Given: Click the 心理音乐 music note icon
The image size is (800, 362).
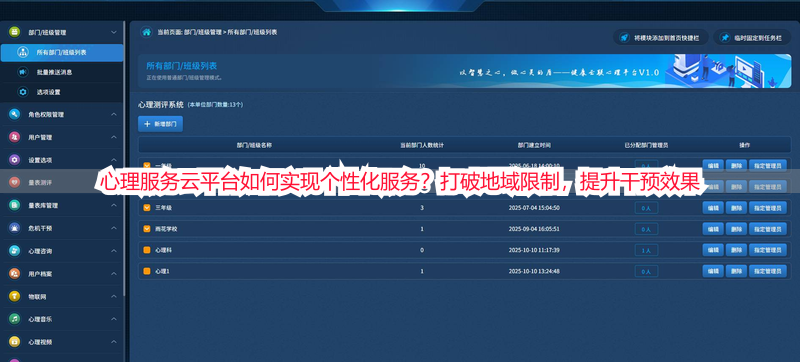Looking at the screenshot, I should click(x=14, y=319).
